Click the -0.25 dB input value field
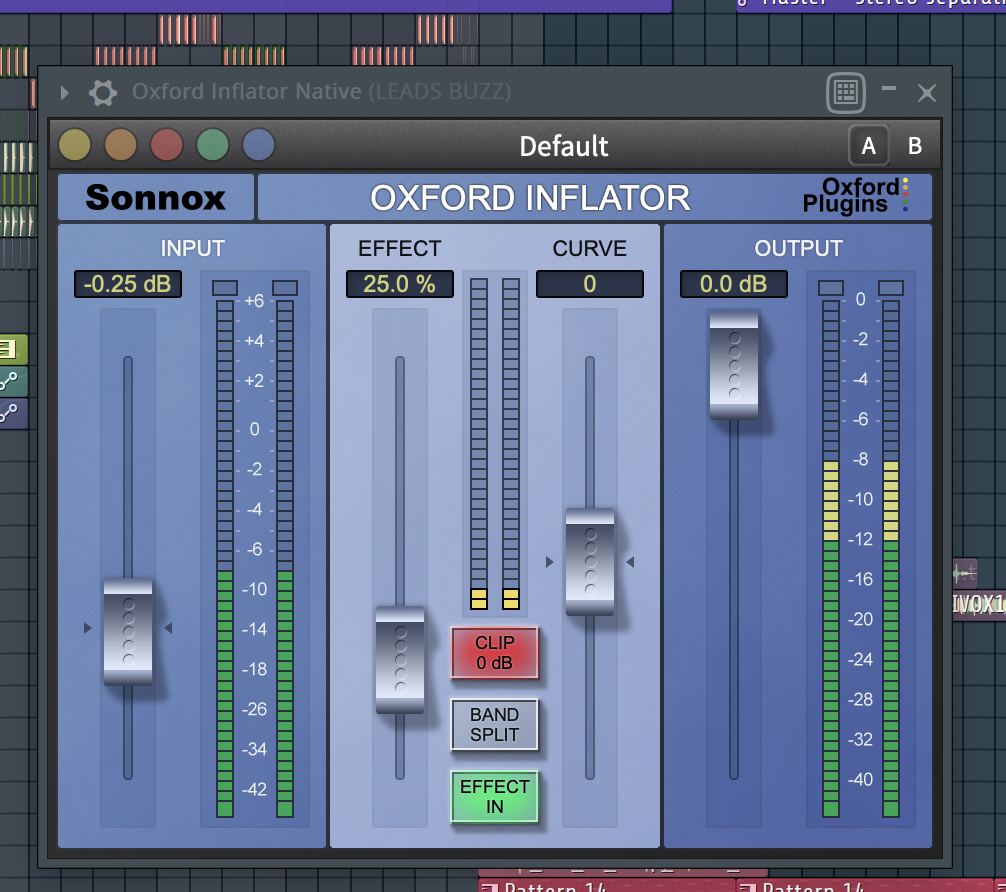 click(128, 284)
